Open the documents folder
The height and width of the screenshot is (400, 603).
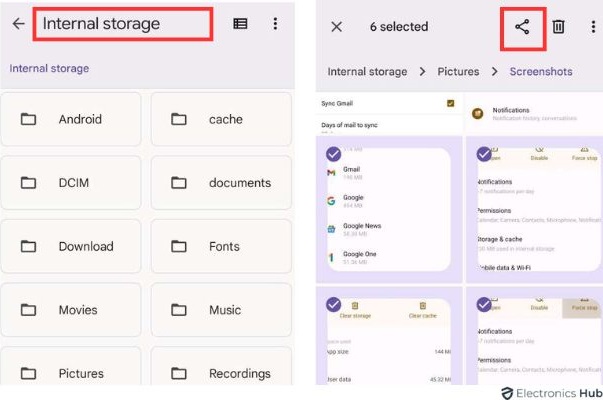[221, 183]
